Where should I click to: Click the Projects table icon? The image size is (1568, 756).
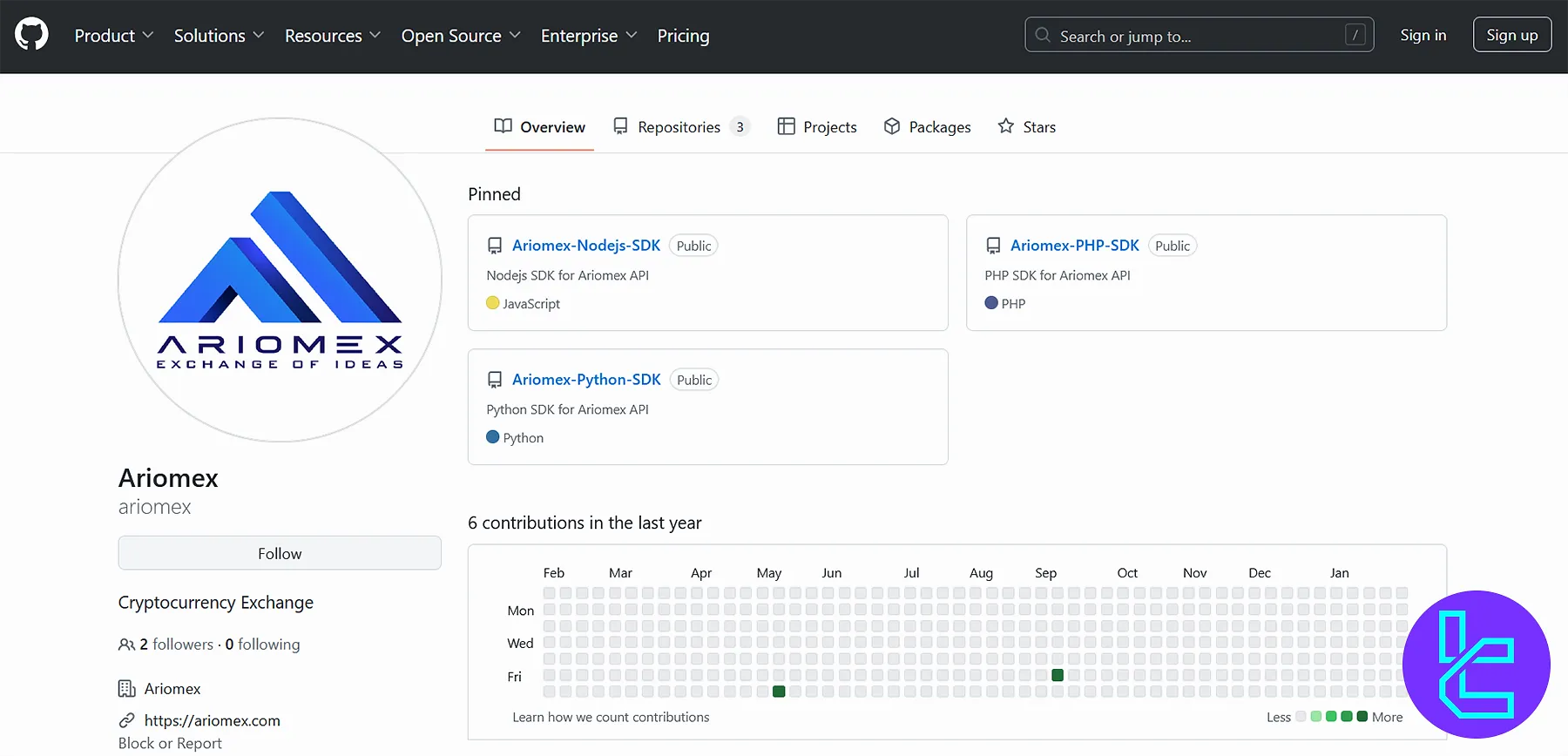click(786, 126)
